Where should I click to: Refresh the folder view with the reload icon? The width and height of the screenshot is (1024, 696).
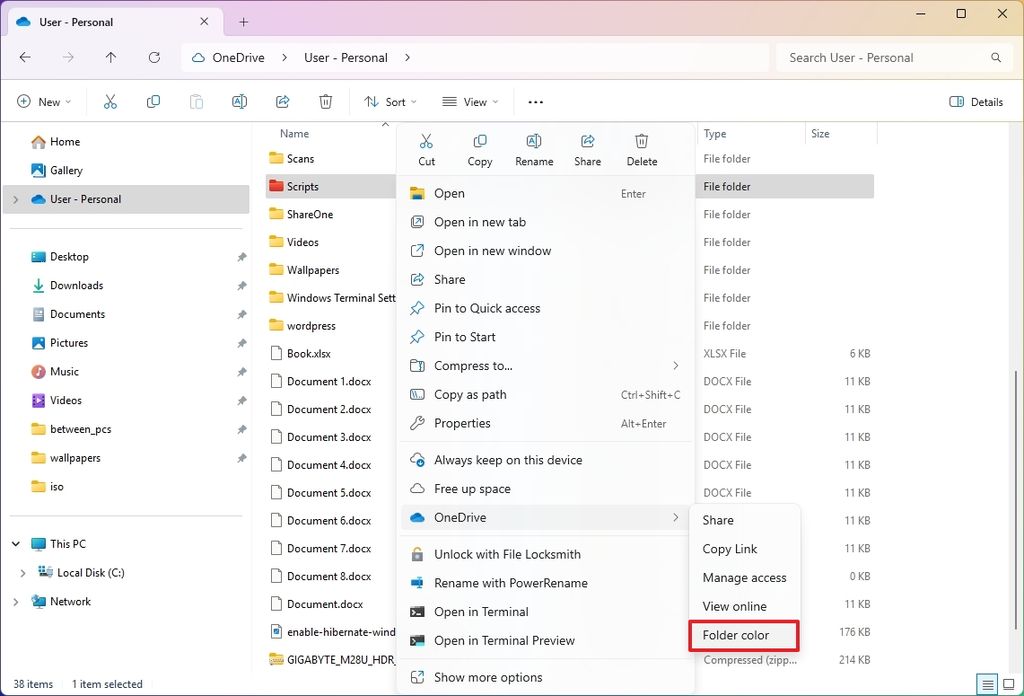153,58
